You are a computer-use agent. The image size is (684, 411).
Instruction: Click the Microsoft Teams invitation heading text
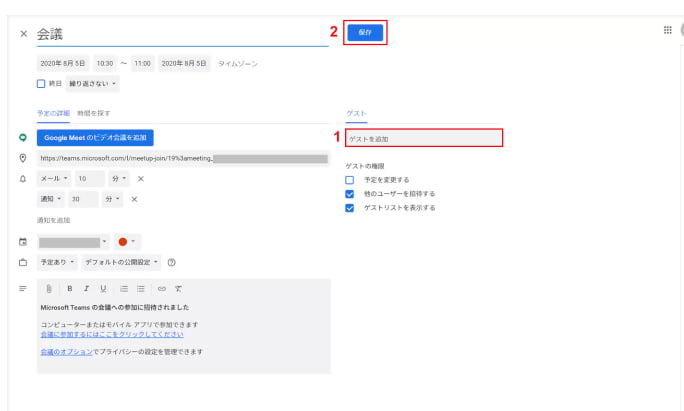tap(115, 308)
